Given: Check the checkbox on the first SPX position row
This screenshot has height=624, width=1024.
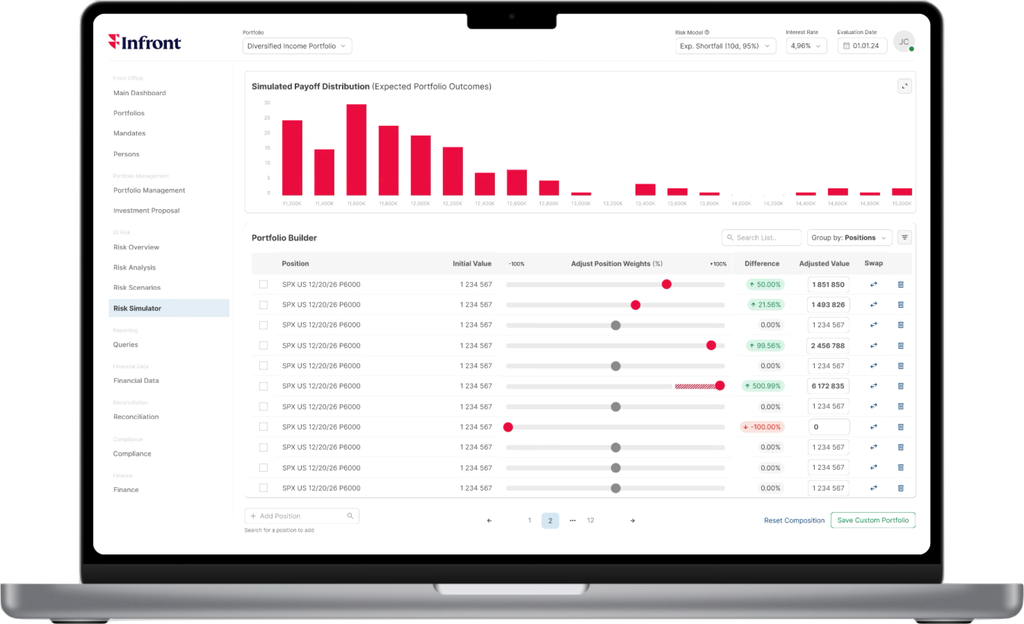Looking at the screenshot, I should (x=263, y=283).
